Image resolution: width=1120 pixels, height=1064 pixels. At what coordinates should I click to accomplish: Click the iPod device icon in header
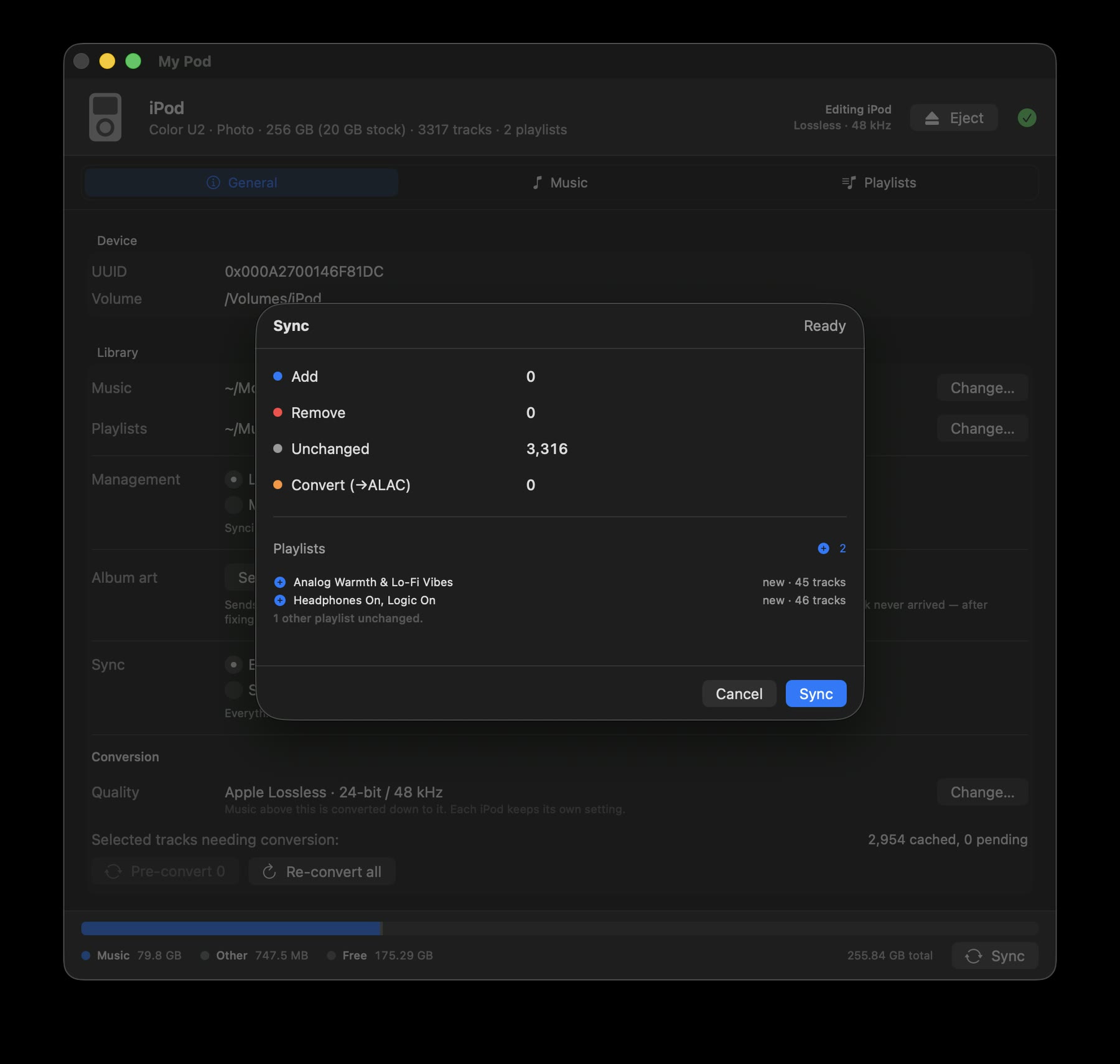coord(105,118)
